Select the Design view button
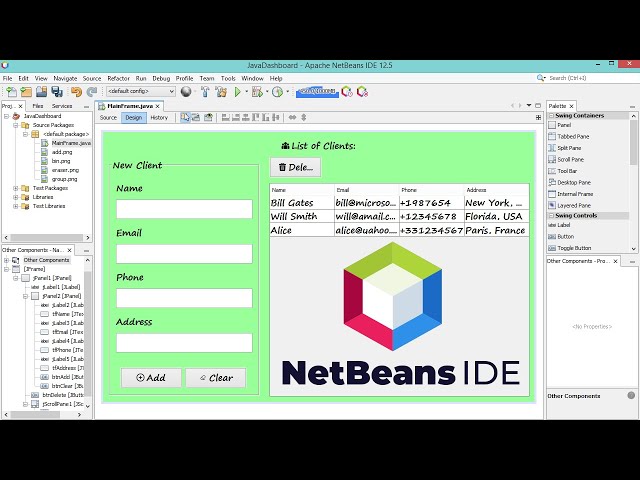Viewport: 640px width, 480px height. pyautogui.click(x=133, y=118)
